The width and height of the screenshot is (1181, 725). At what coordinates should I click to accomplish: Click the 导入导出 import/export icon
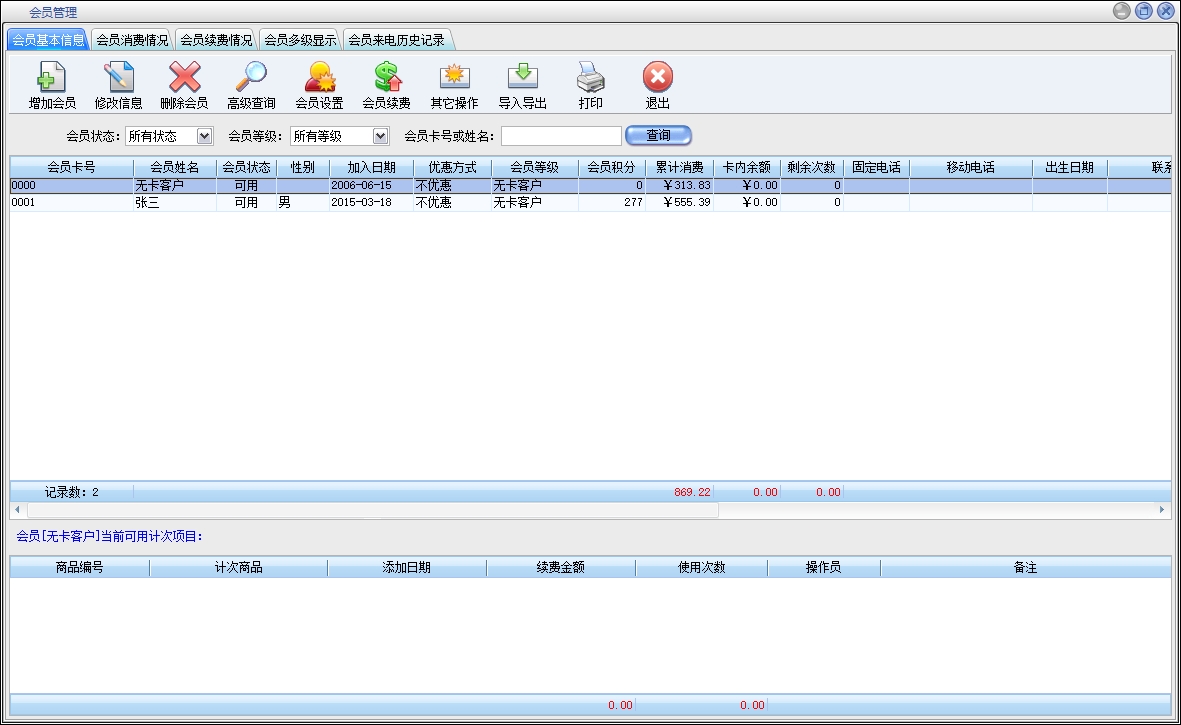tap(522, 78)
